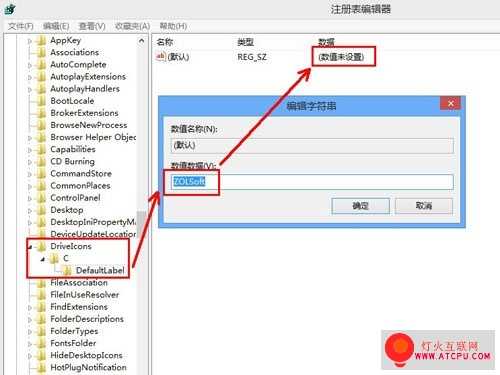Click the 类型 column header
Screen dimensions: 500x375
coord(245,42)
